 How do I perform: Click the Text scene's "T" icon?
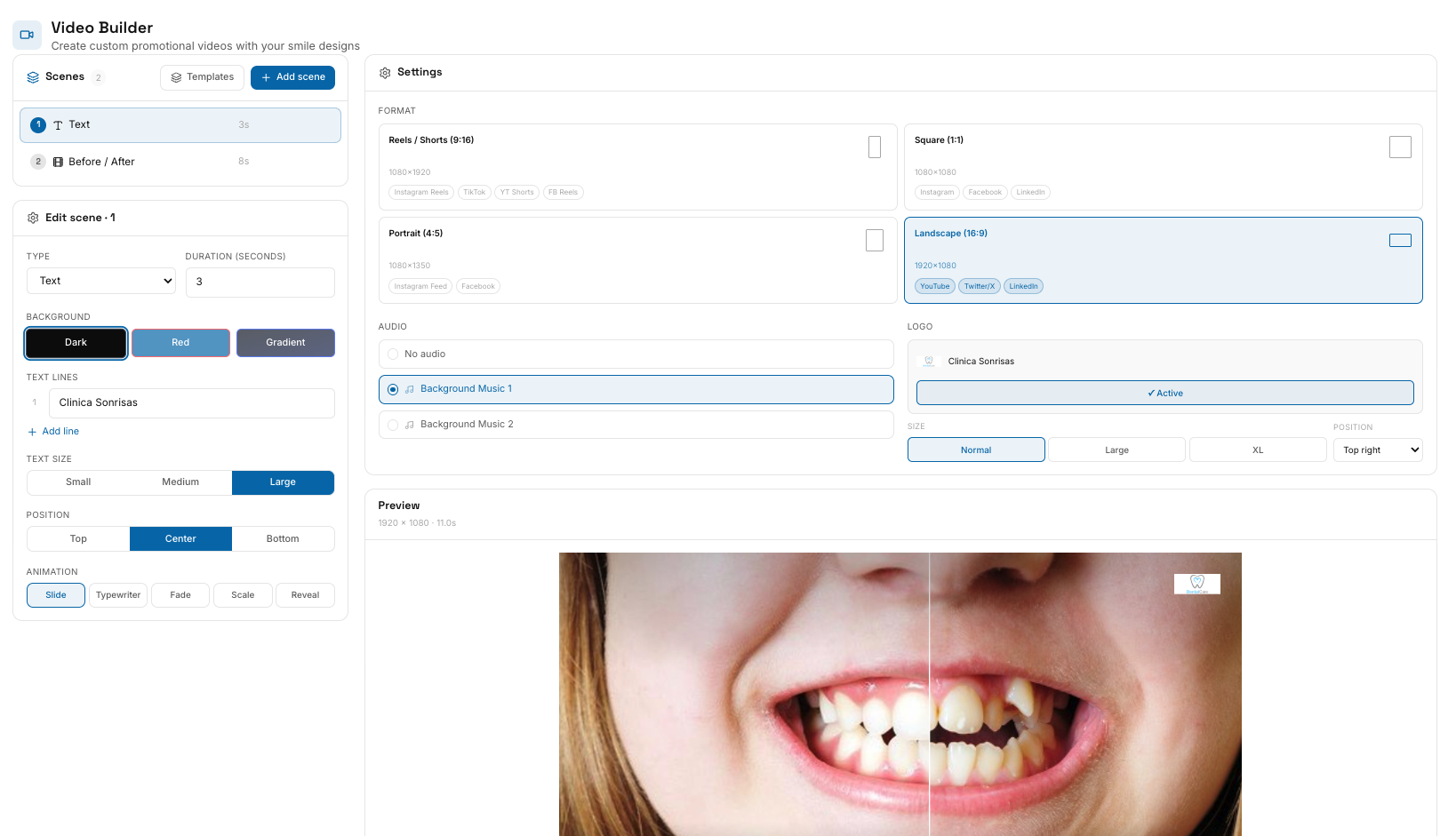pyautogui.click(x=58, y=124)
